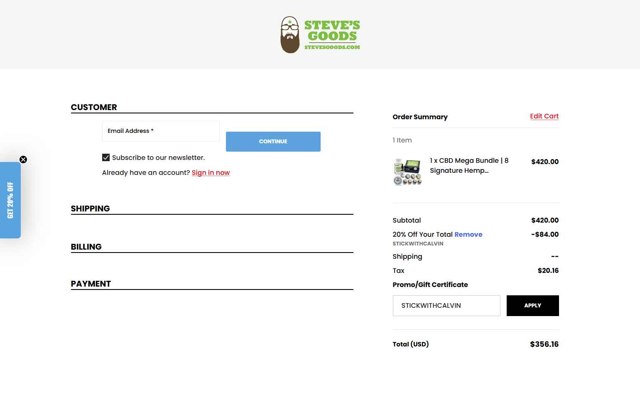Click the 20% Off Your Total text

pos(422,235)
